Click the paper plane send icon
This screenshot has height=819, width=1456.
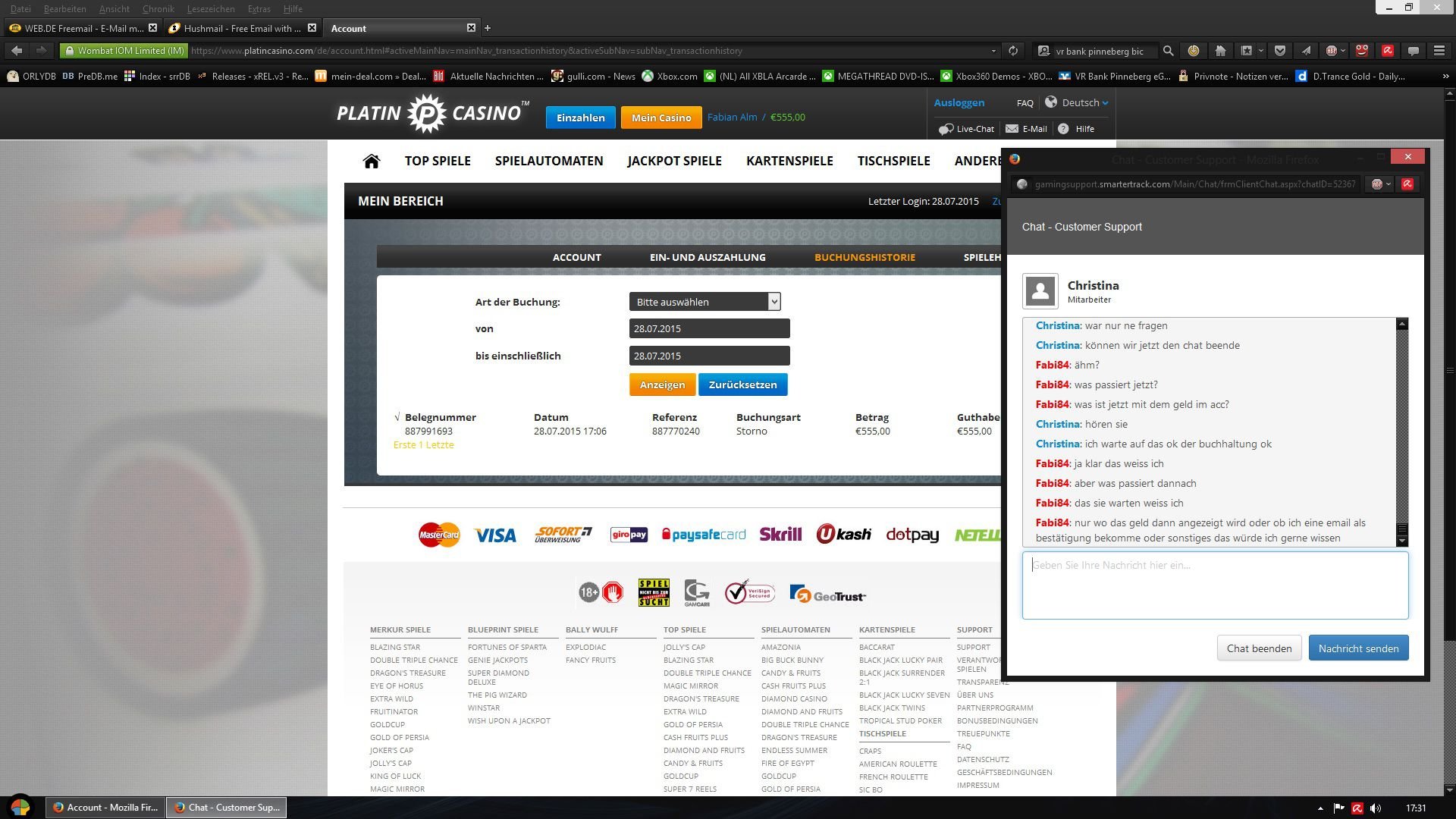(x=1306, y=51)
